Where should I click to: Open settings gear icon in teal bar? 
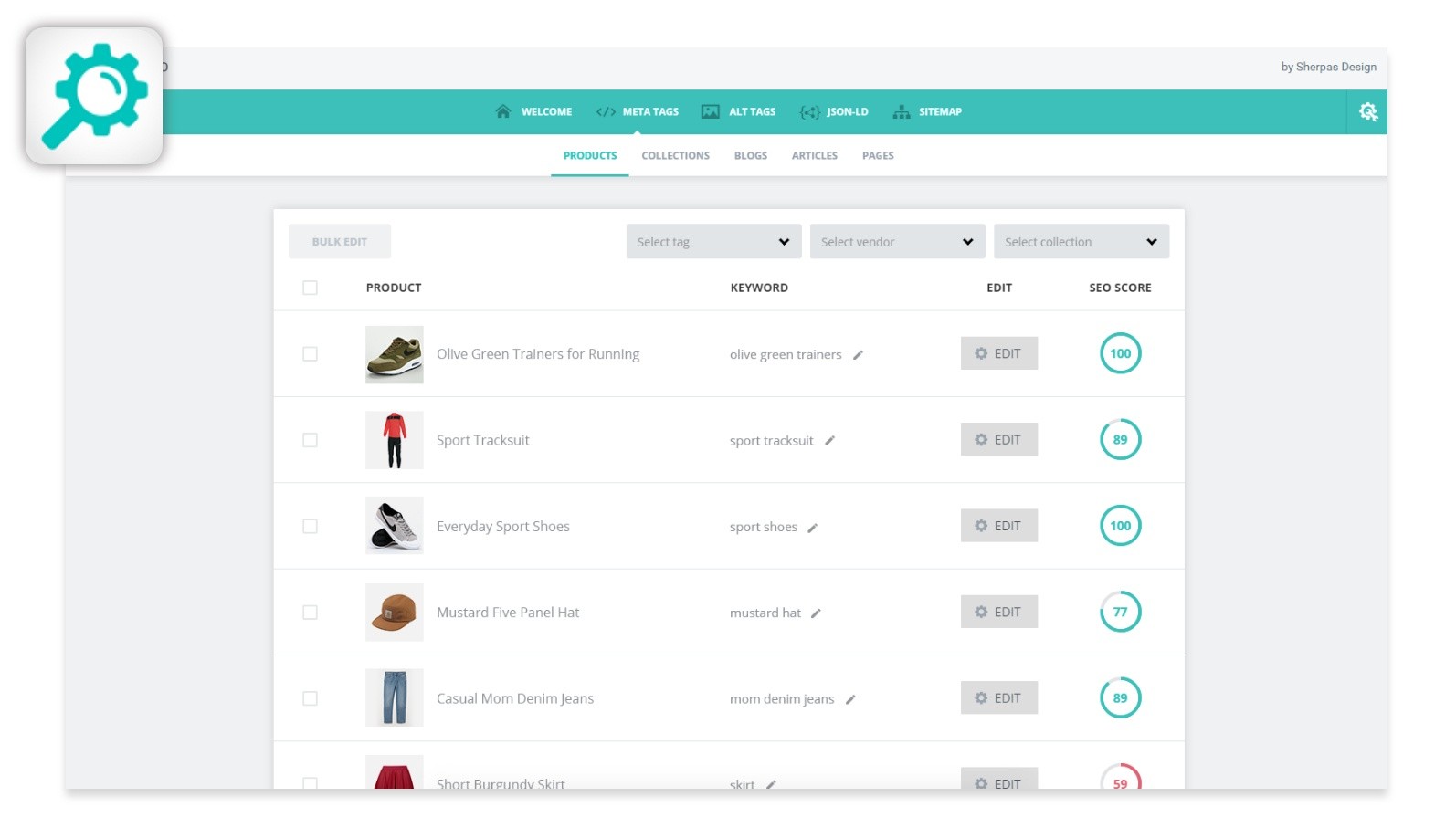click(1367, 111)
